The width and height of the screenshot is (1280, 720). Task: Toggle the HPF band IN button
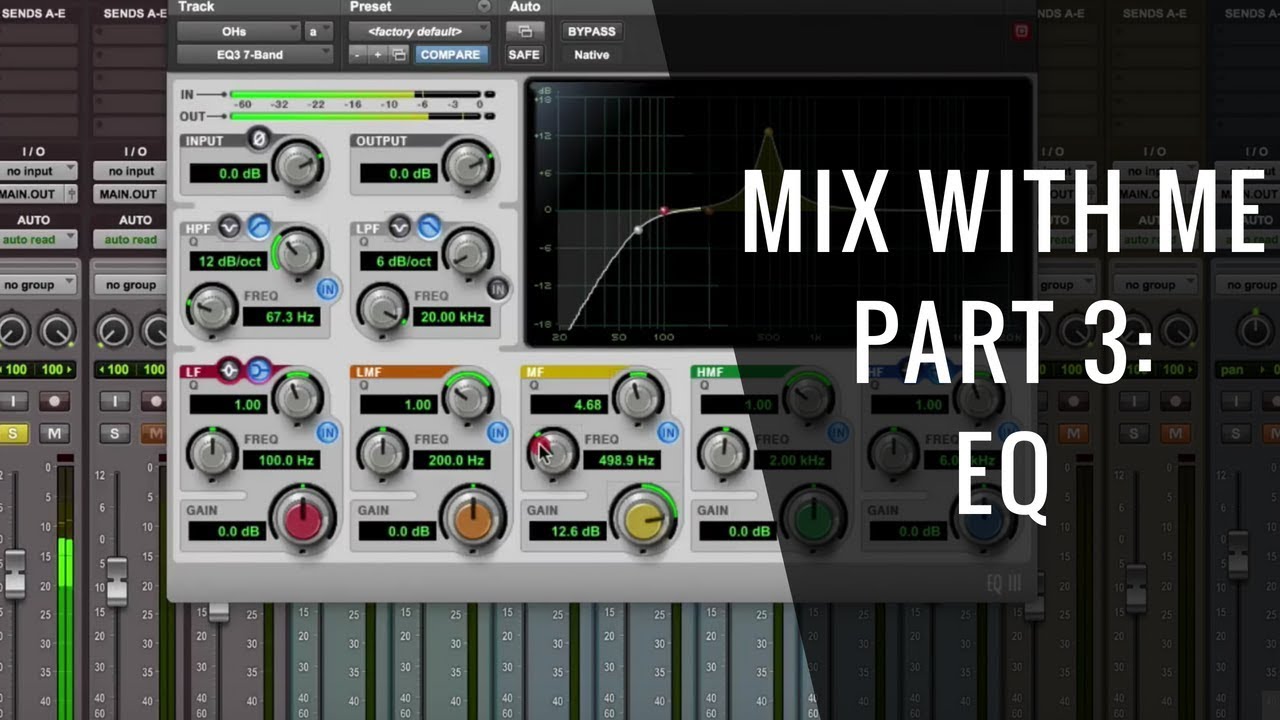(x=327, y=289)
